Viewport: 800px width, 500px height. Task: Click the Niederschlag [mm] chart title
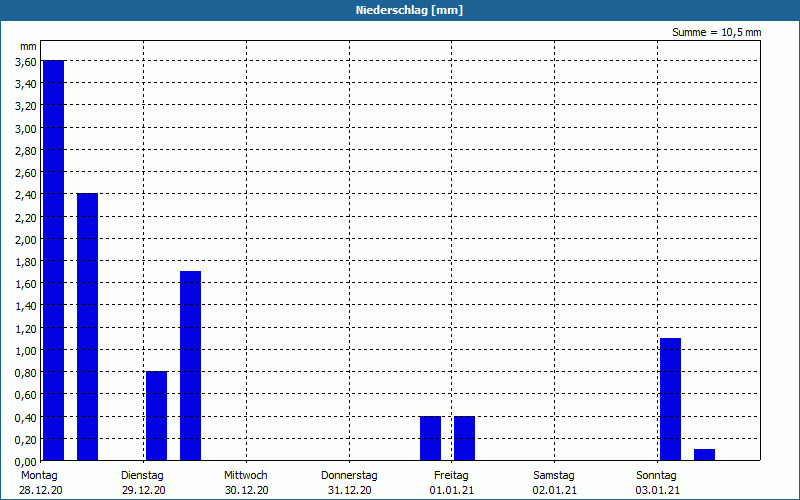point(409,10)
